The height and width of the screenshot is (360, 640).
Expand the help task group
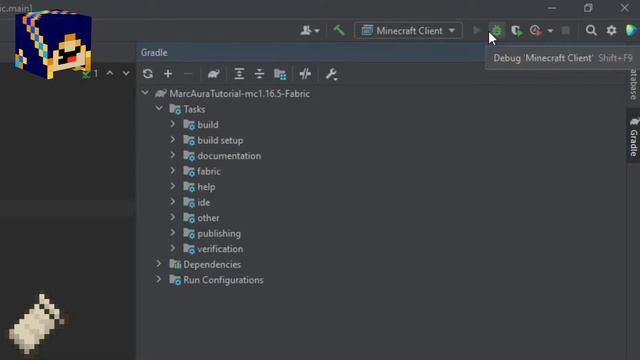[x=173, y=186]
